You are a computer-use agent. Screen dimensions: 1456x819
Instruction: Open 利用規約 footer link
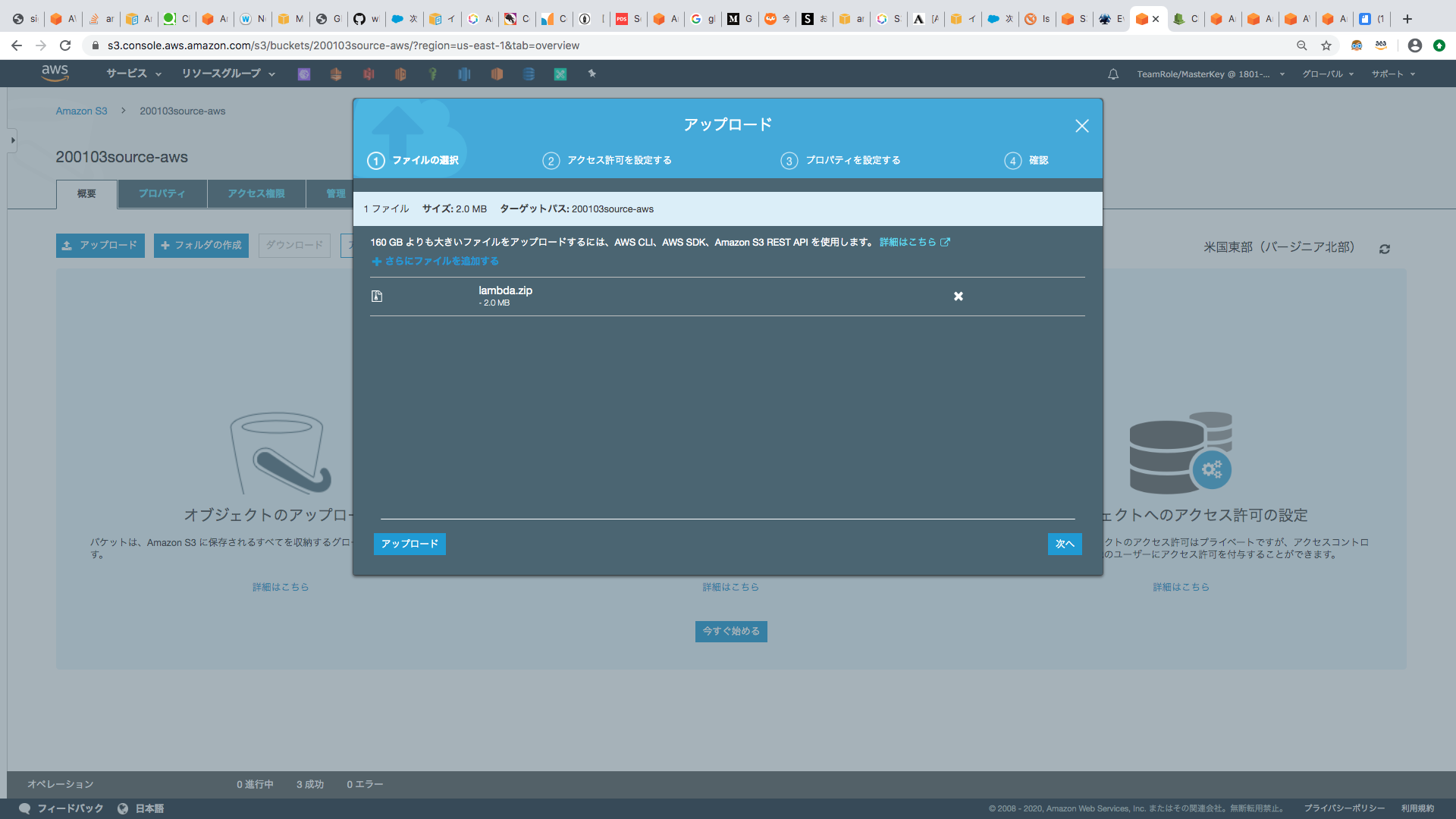(1417, 808)
